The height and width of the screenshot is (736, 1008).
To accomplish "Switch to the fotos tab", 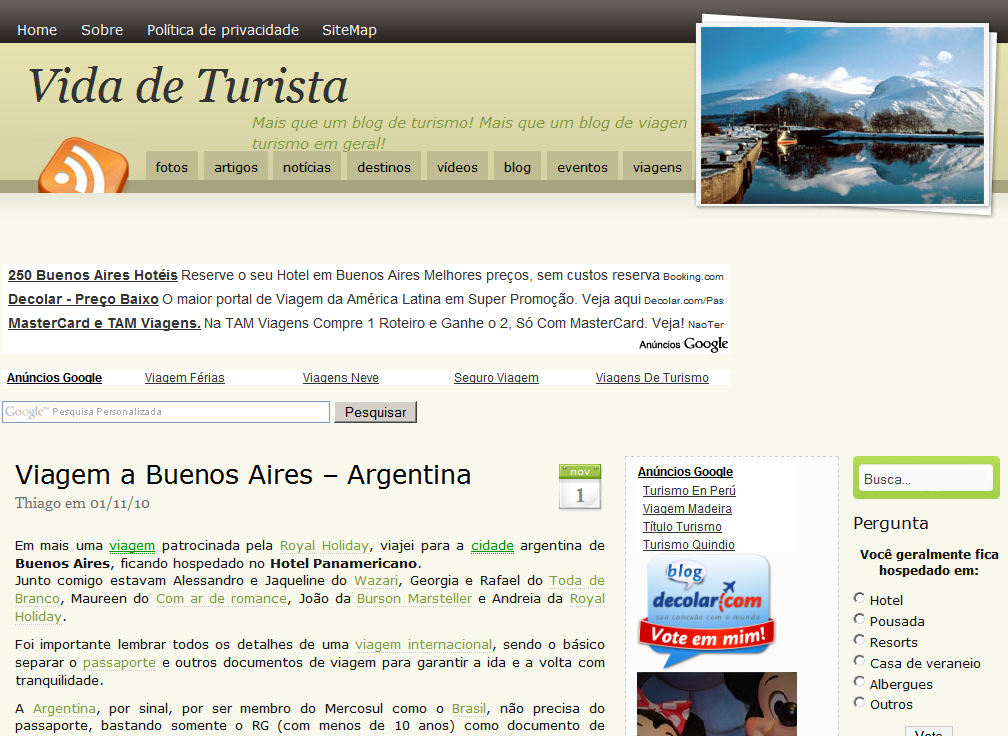I will [x=172, y=167].
